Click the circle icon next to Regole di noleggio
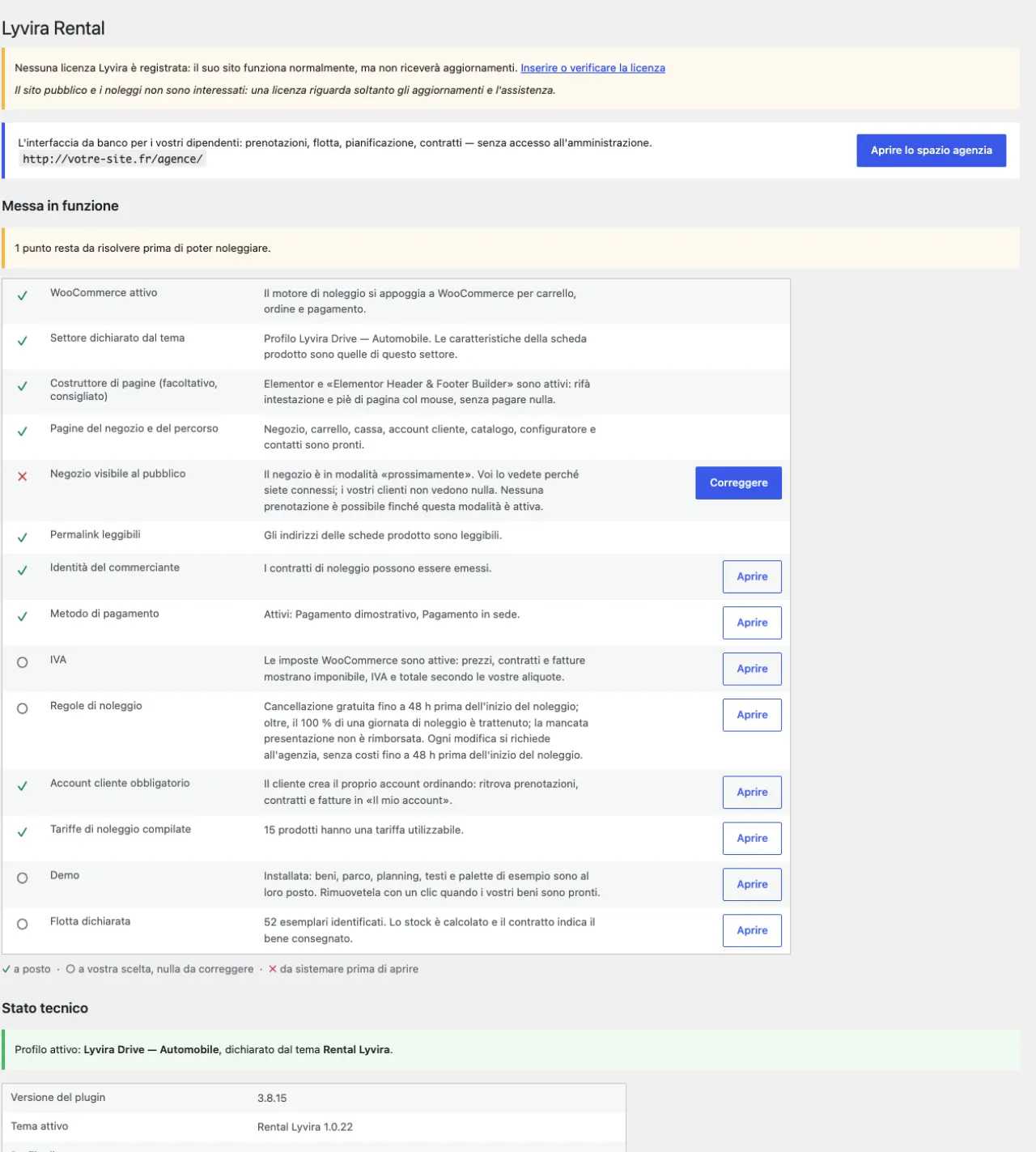The width and height of the screenshot is (1036, 1152). tap(23, 708)
